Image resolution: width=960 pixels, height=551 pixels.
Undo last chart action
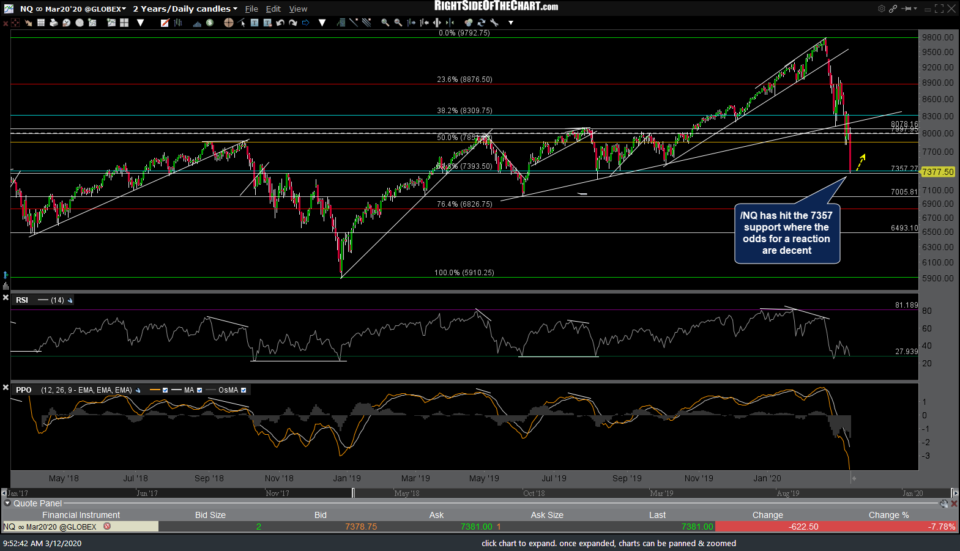pos(280,23)
